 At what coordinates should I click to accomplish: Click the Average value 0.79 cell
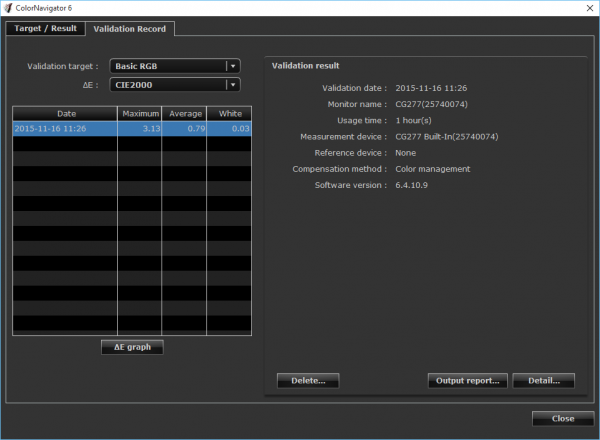[x=184, y=129]
